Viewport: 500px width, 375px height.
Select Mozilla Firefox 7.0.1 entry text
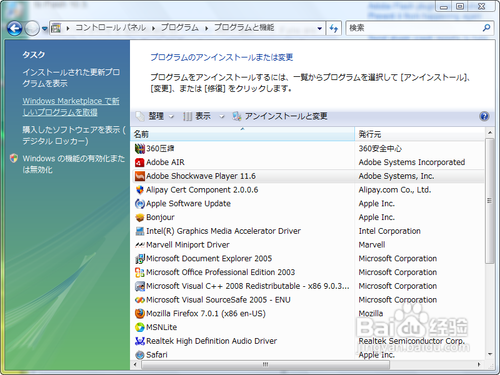(x=206, y=314)
